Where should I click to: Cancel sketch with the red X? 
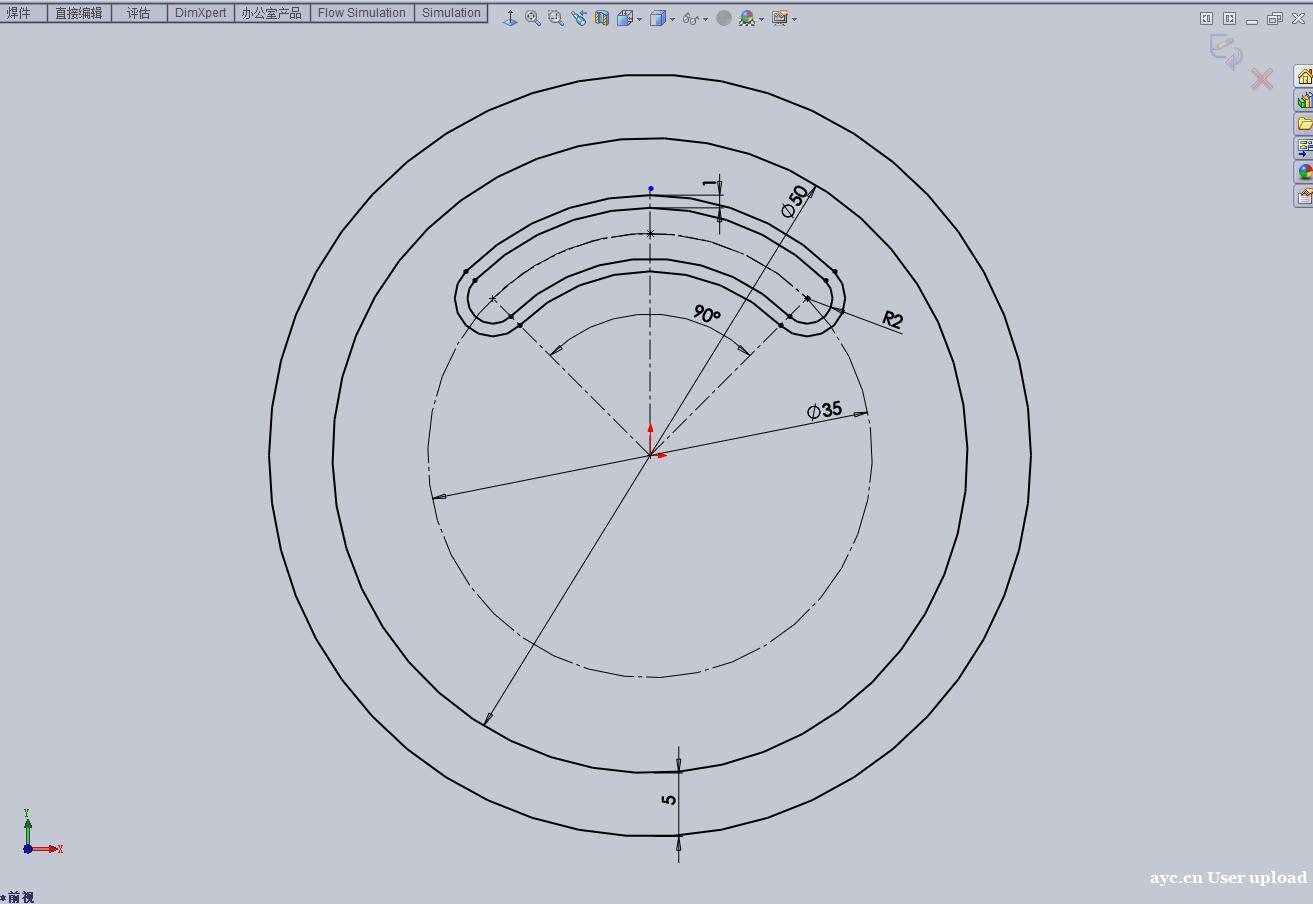[x=1262, y=79]
